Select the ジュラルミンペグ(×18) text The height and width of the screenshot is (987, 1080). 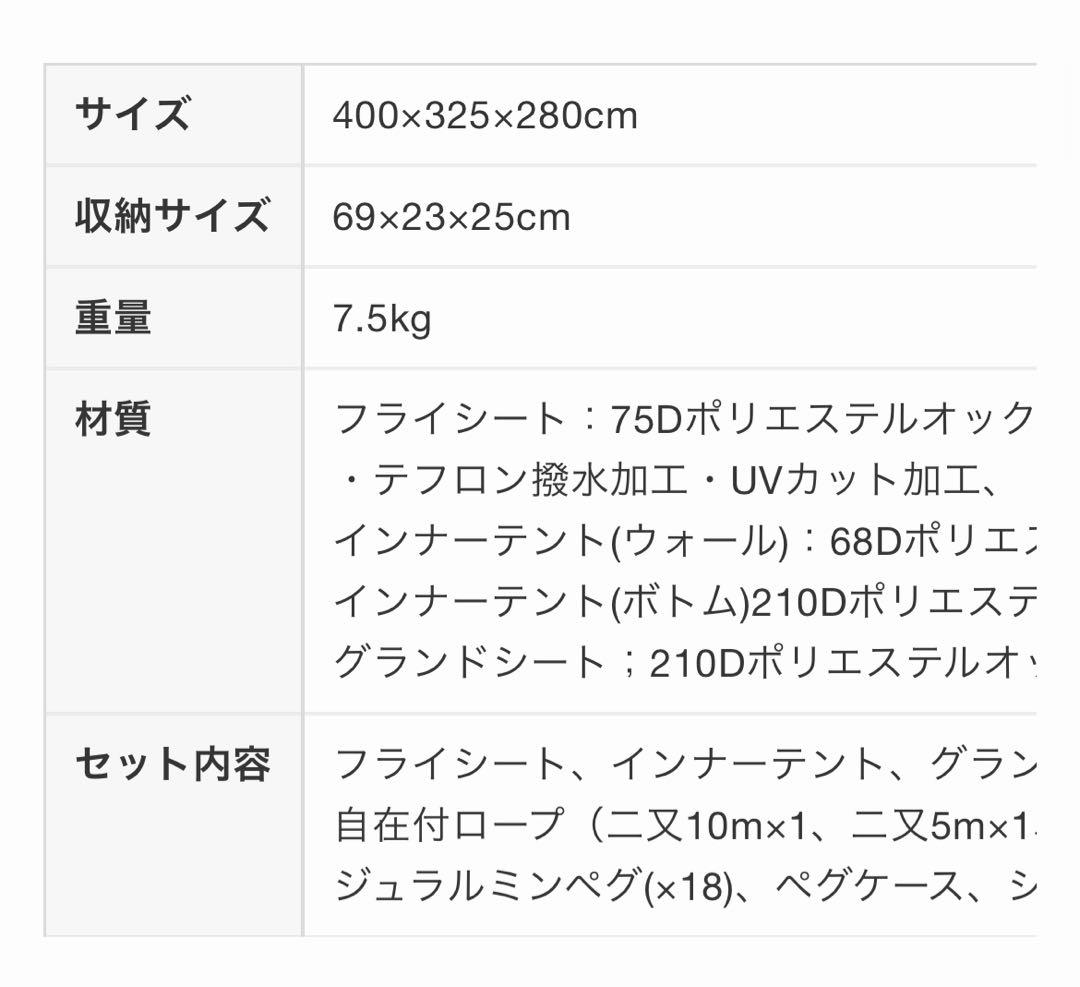click(x=531, y=886)
